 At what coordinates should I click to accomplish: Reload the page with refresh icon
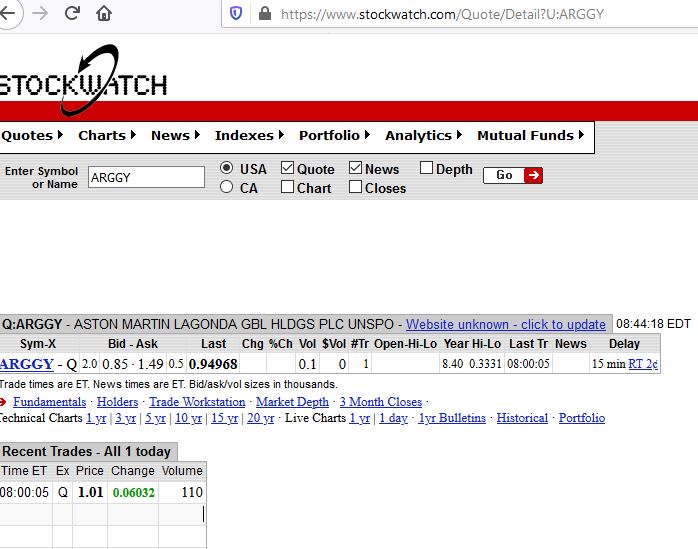pyautogui.click(x=72, y=13)
